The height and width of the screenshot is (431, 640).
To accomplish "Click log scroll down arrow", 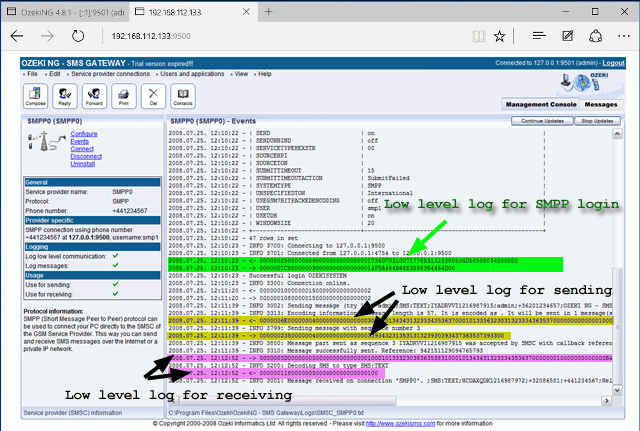I will (617, 390).
